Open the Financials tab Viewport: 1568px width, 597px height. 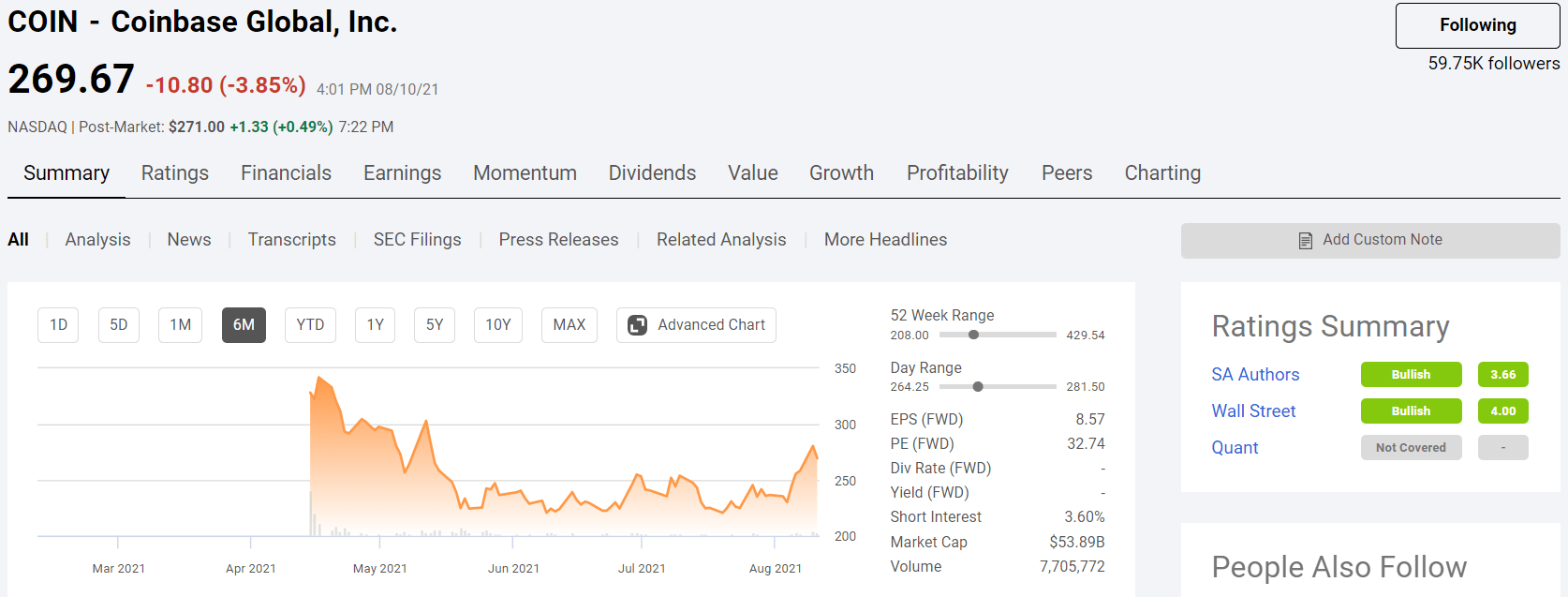tap(286, 173)
